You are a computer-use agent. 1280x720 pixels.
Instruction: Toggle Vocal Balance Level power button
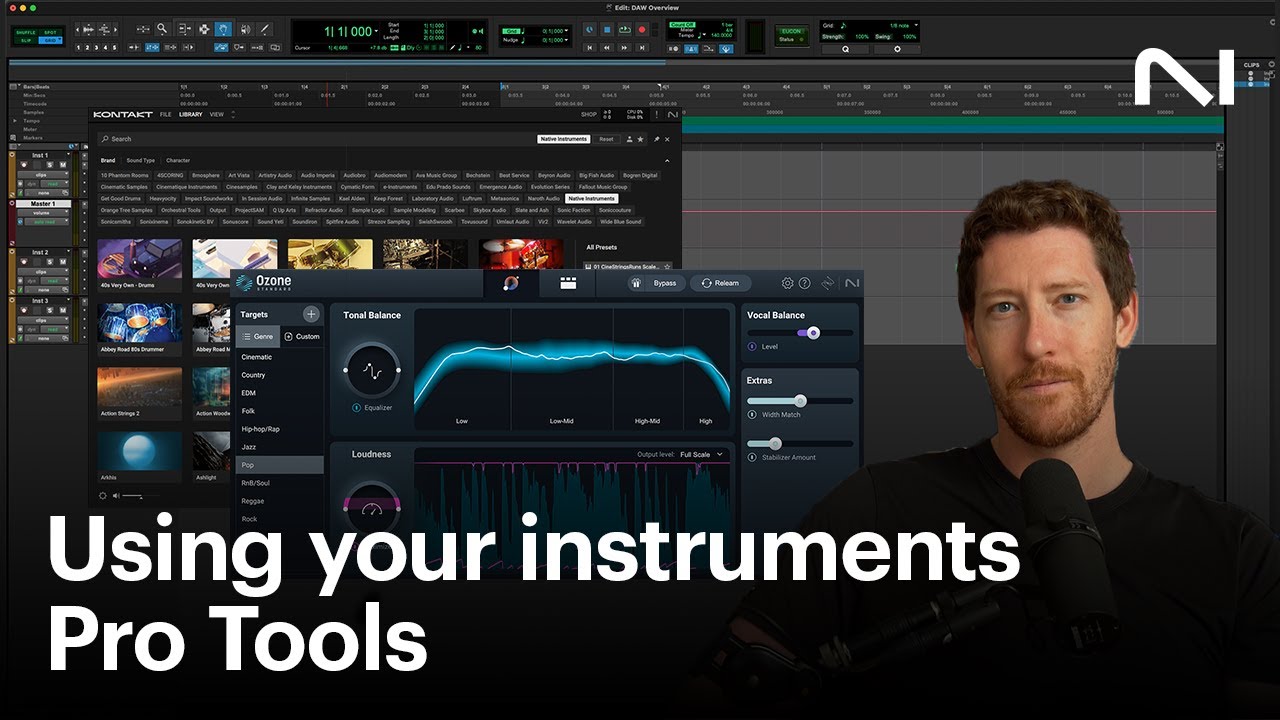752,346
